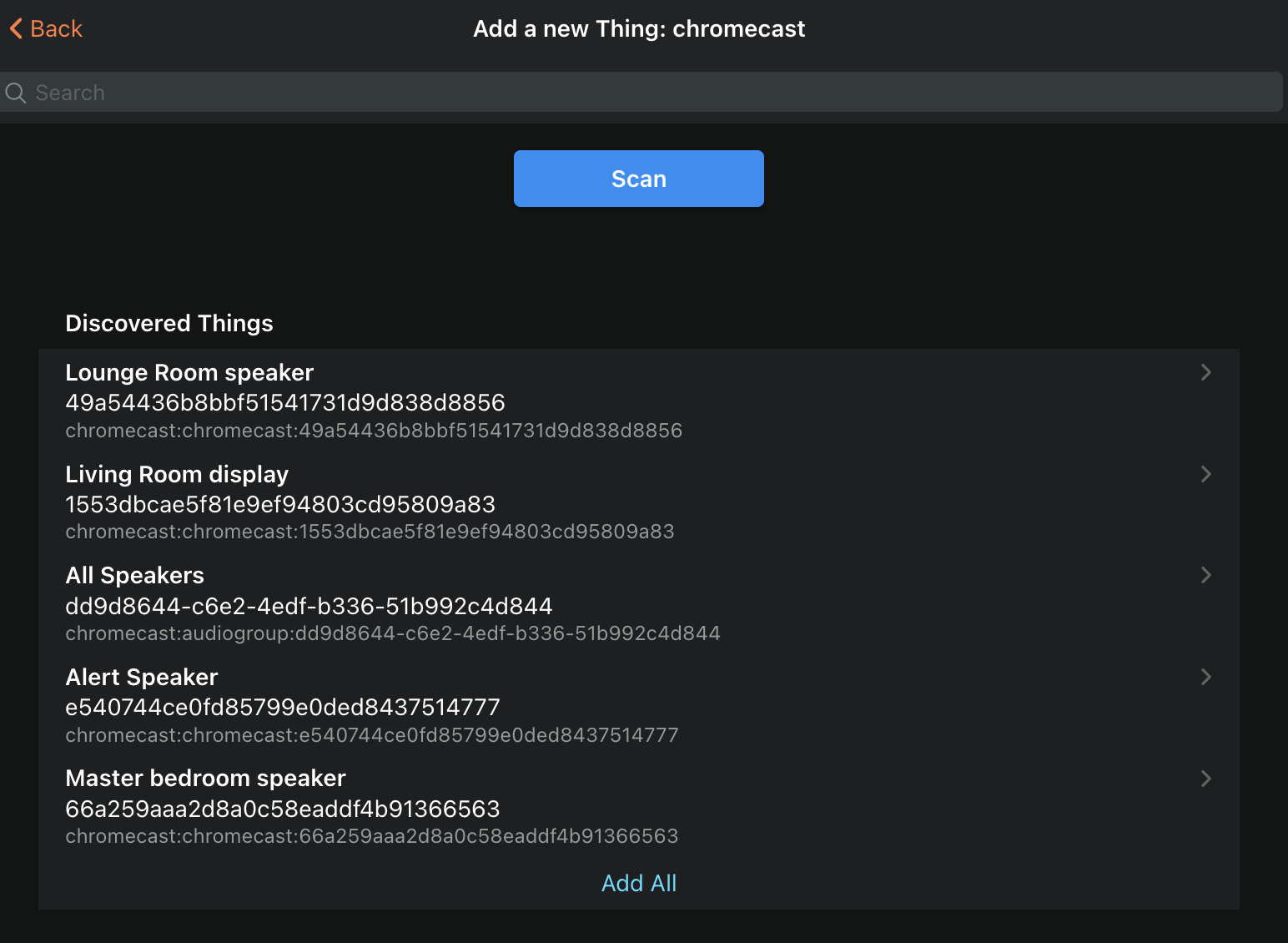Image resolution: width=1288 pixels, height=943 pixels.
Task: Select the Living Room display entry
Action: click(584, 501)
